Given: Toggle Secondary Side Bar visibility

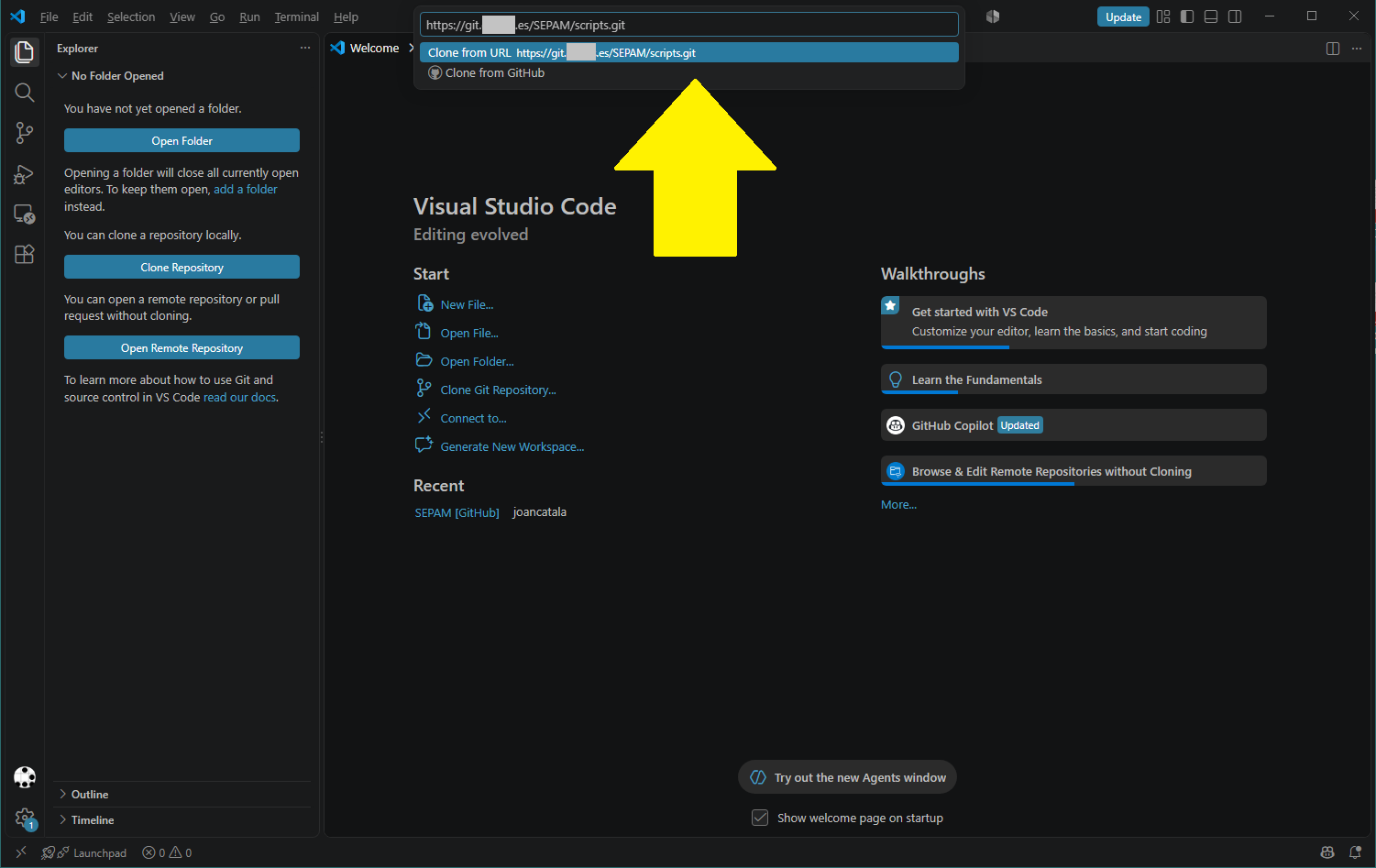Looking at the screenshot, I should pyautogui.click(x=1235, y=16).
